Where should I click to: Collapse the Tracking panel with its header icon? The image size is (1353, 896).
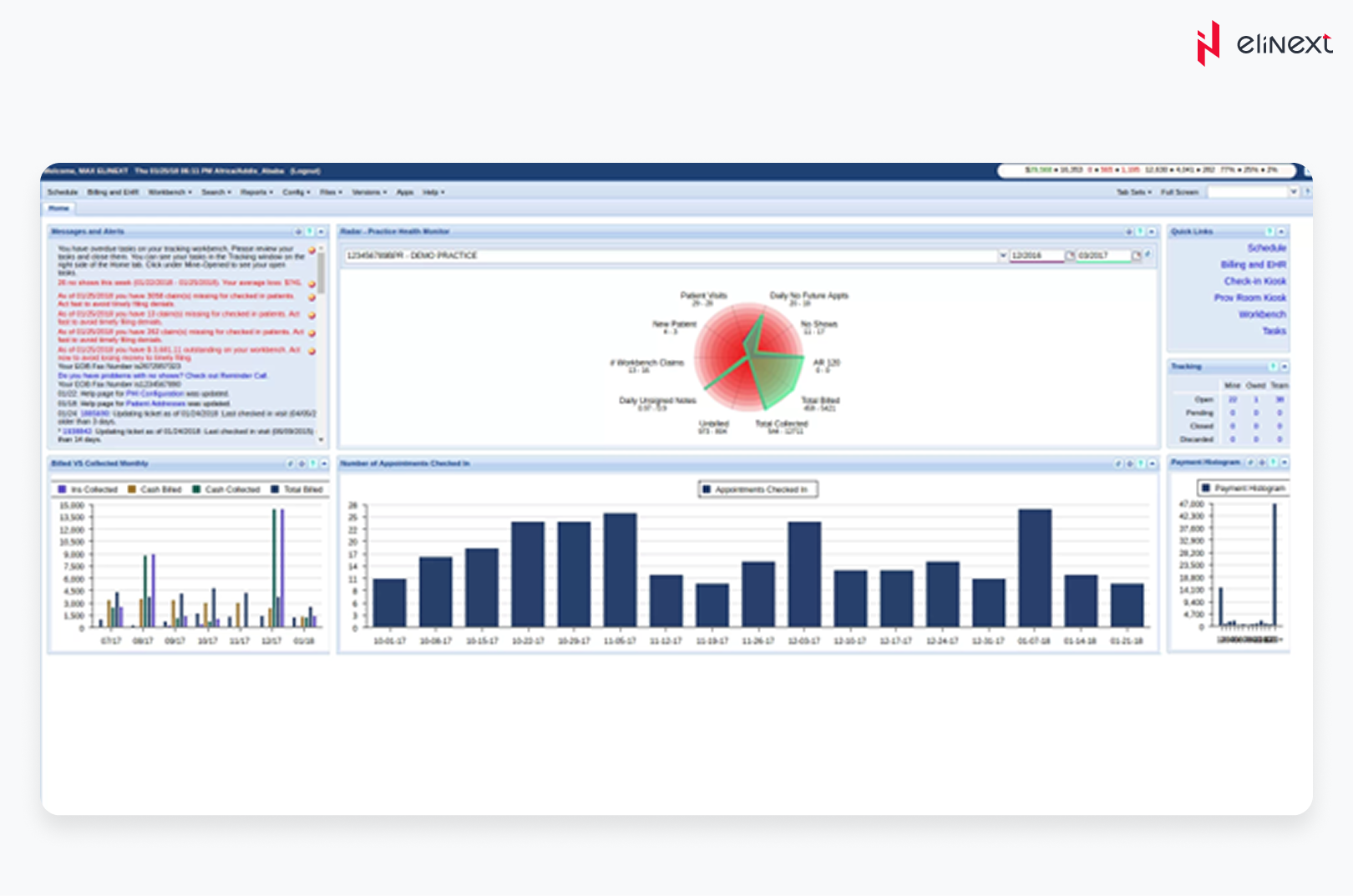coord(1284,367)
